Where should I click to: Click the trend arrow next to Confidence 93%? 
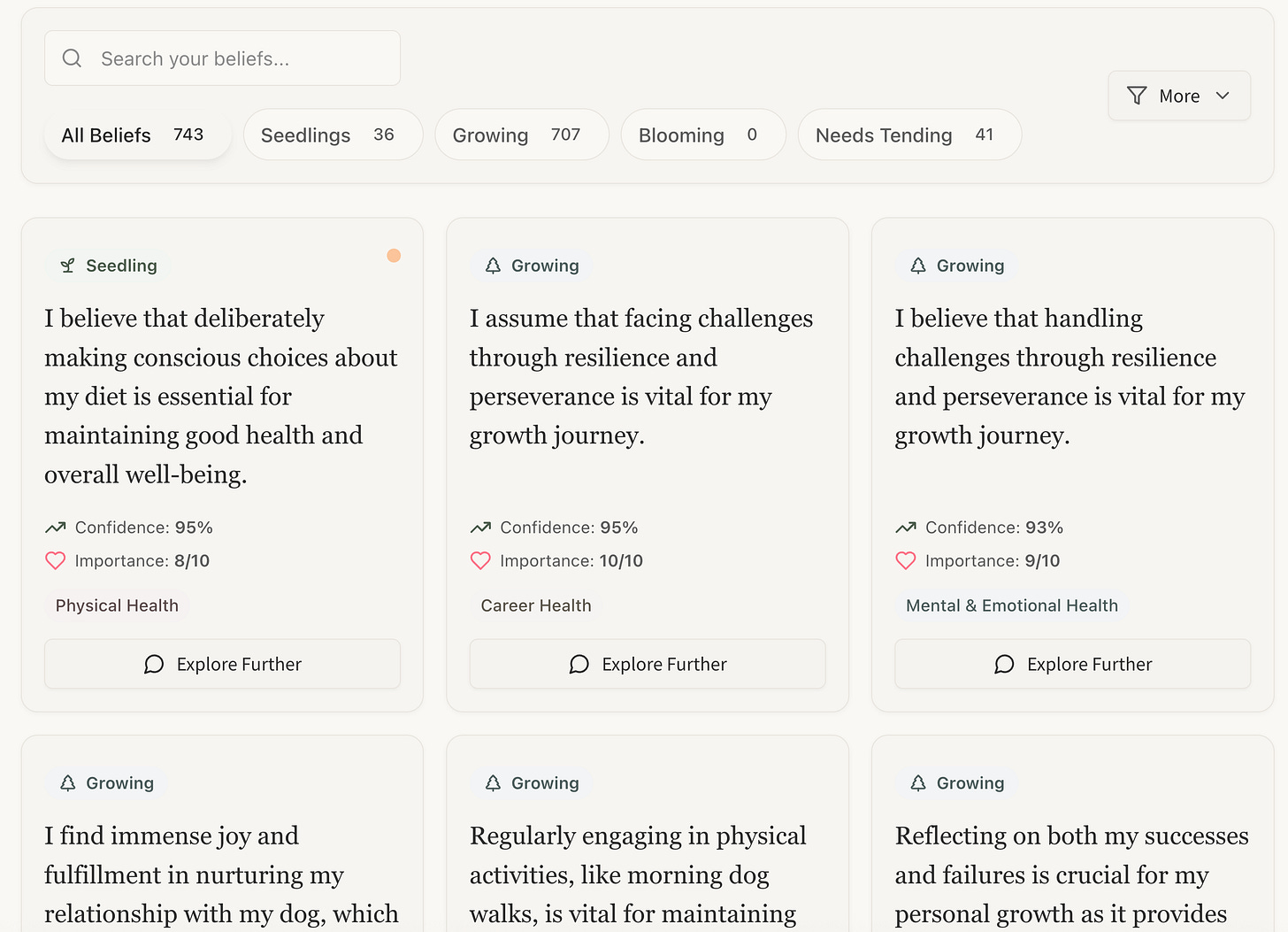click(905, 528)
